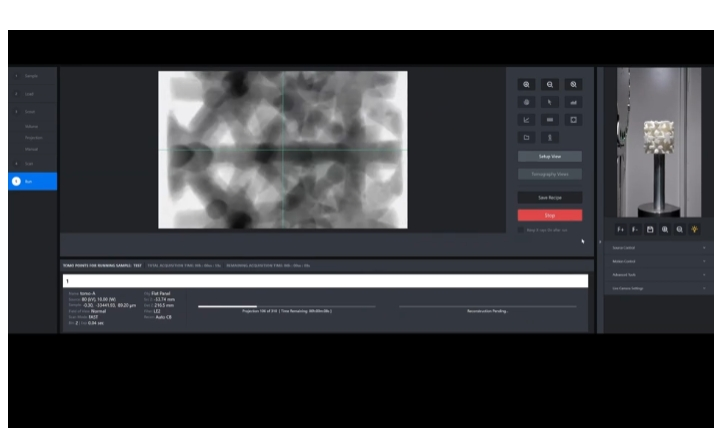The width and height of the screenshot is (724, 431).
Task: Expand the Source Control panel
Action: point(659,246)
